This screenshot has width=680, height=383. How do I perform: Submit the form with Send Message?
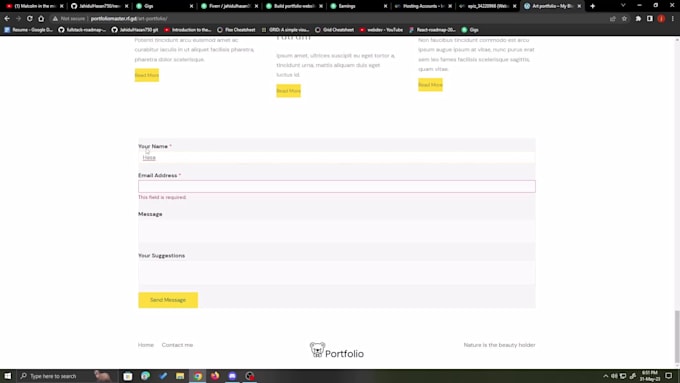168,300
